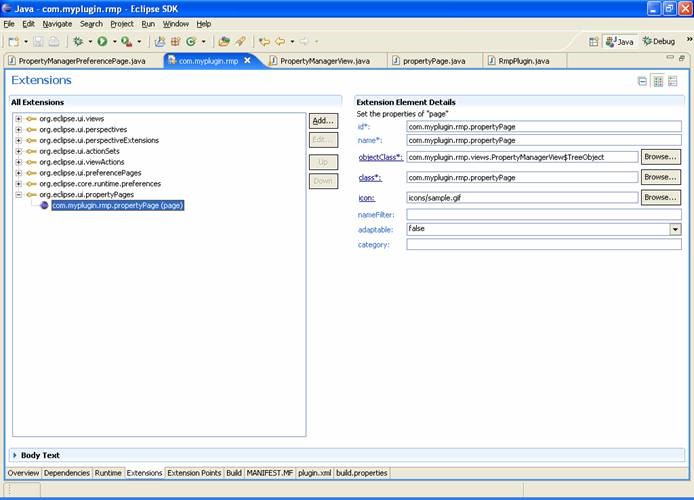Open the Window menu
This screenshot has height=500, width=694.
point(176,24)
